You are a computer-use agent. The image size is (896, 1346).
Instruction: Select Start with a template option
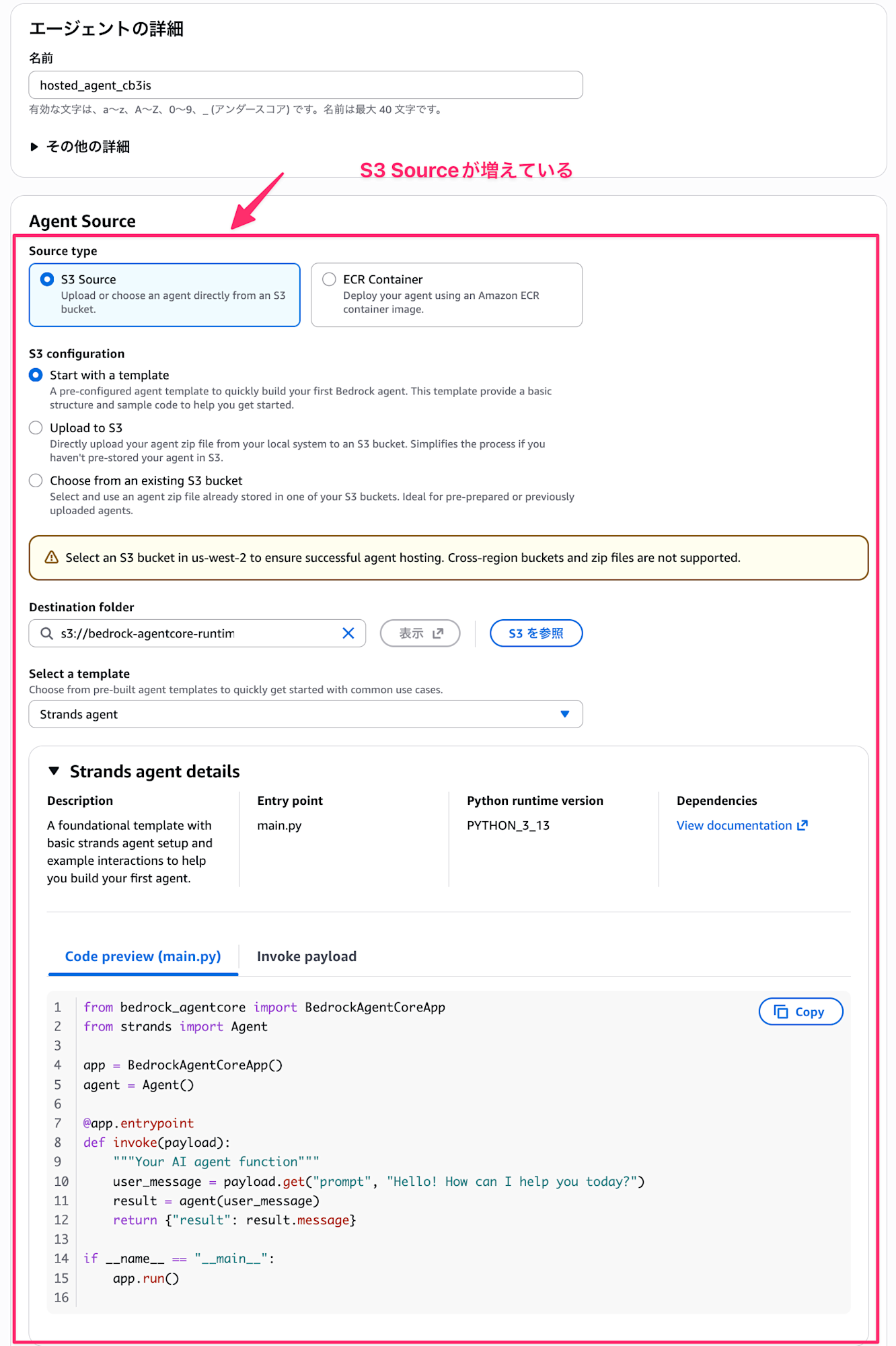pos(36,375)
